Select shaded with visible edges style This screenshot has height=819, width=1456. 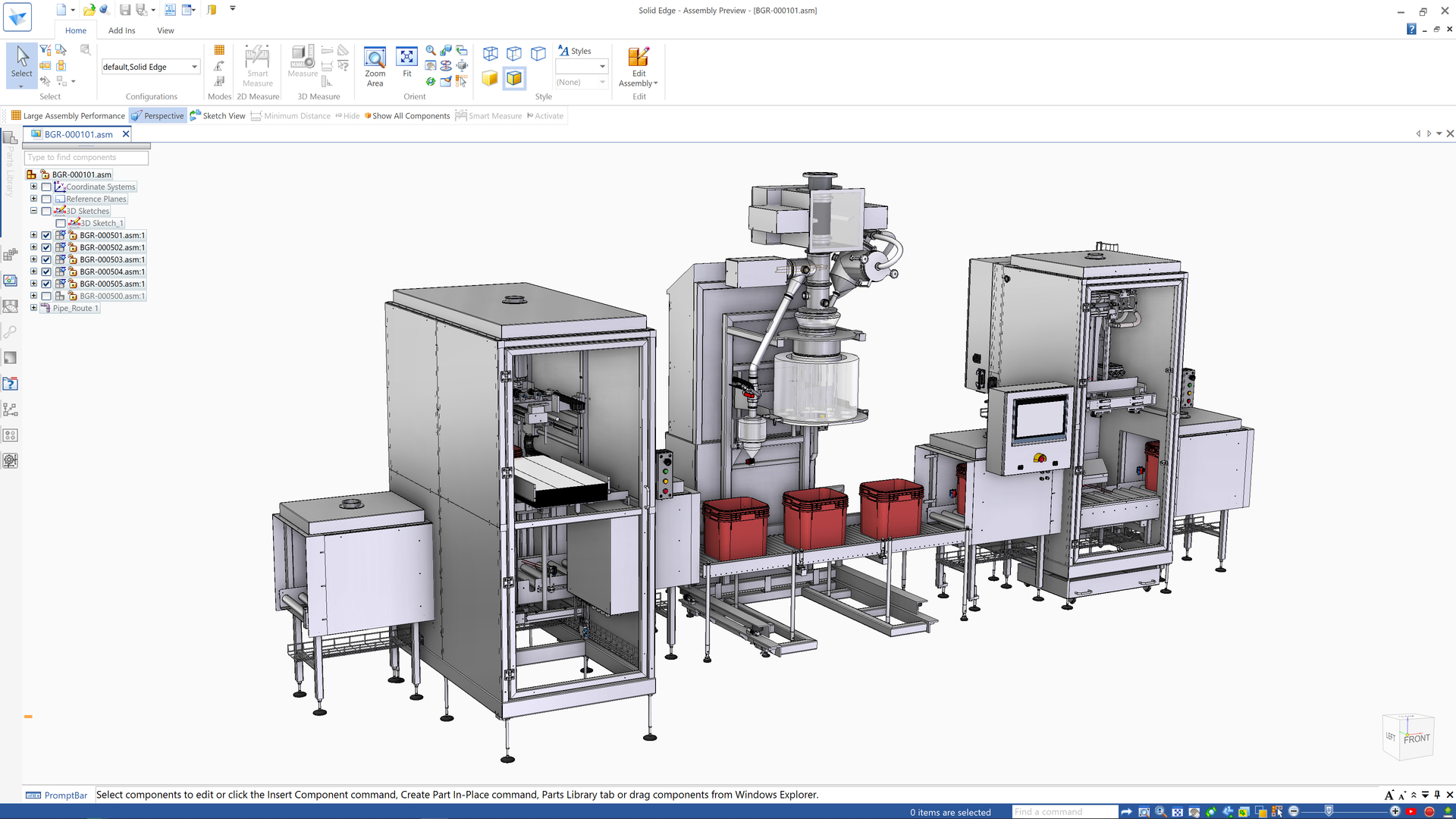(514, 78)
